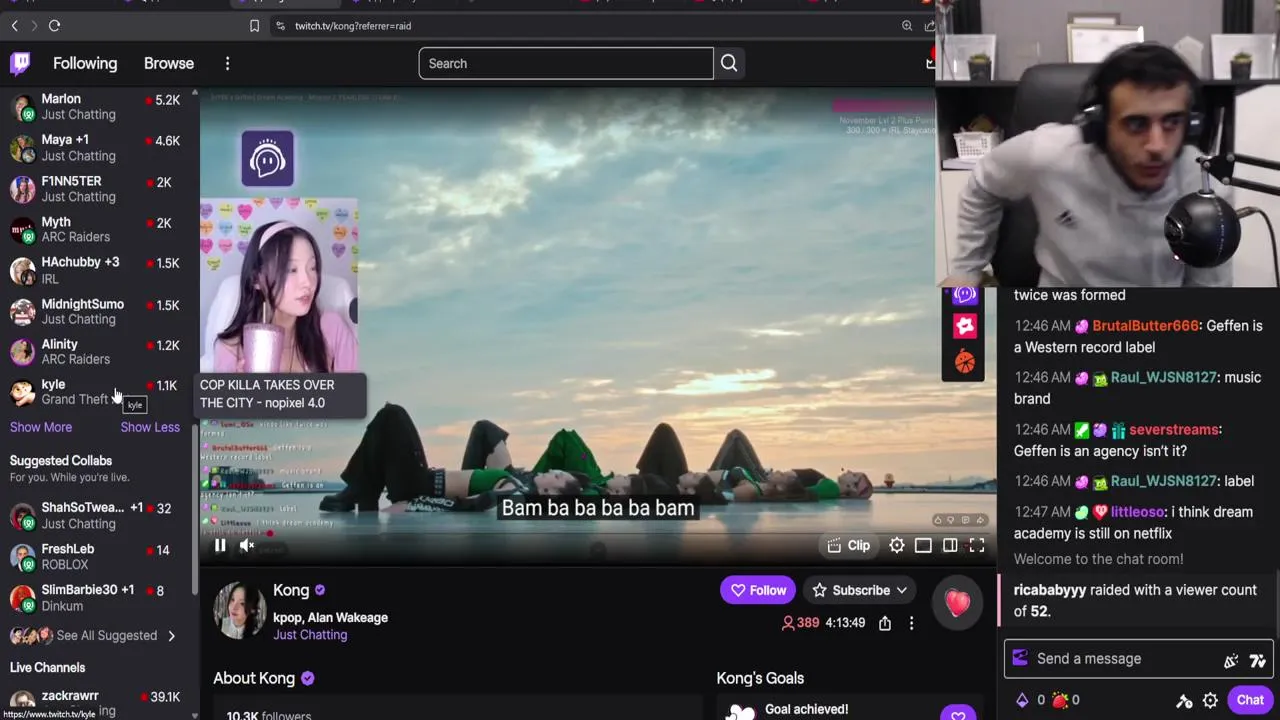Follow the Kong channel

point(758,590)
